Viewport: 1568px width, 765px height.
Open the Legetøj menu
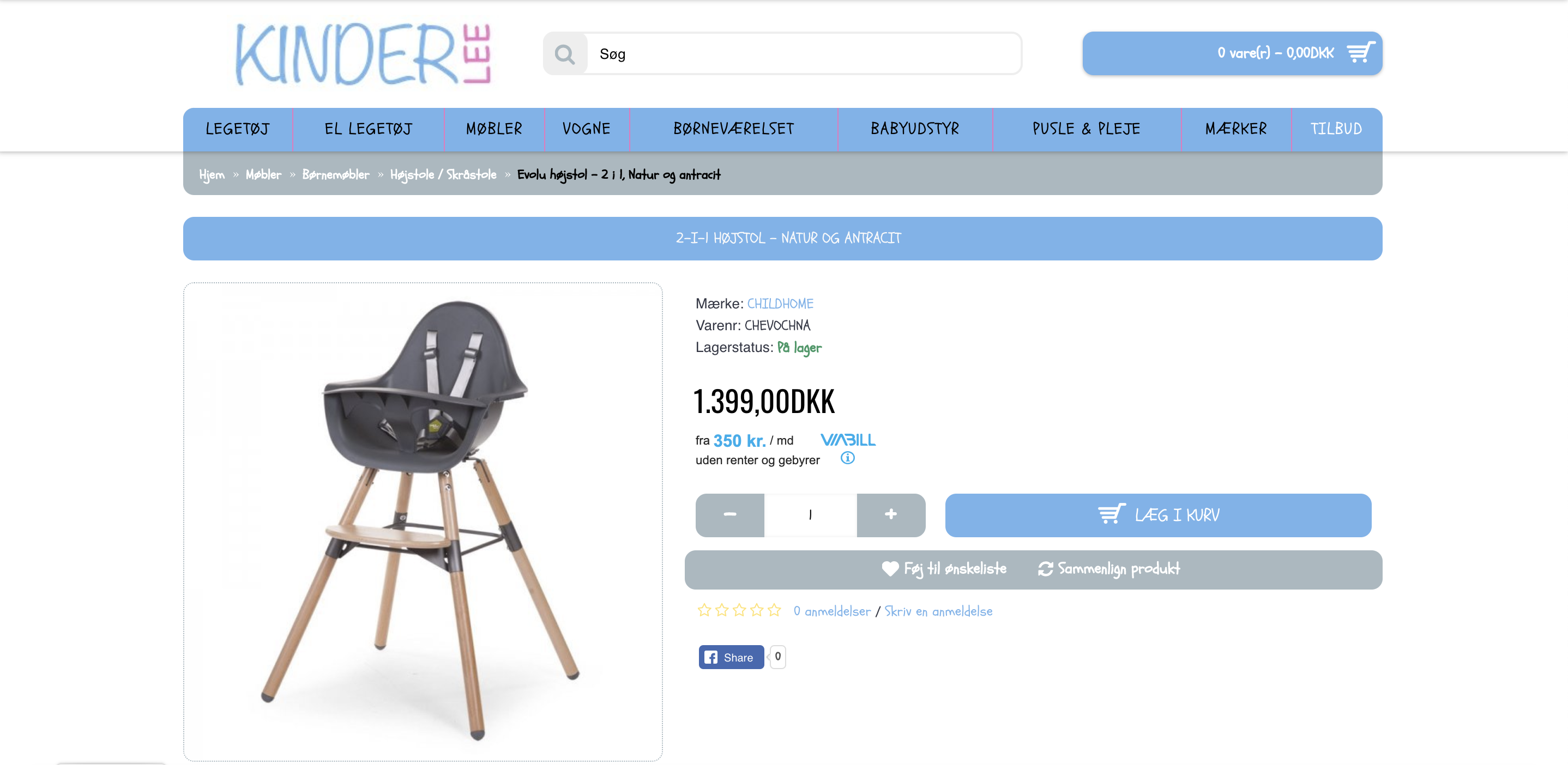point(237,129)
